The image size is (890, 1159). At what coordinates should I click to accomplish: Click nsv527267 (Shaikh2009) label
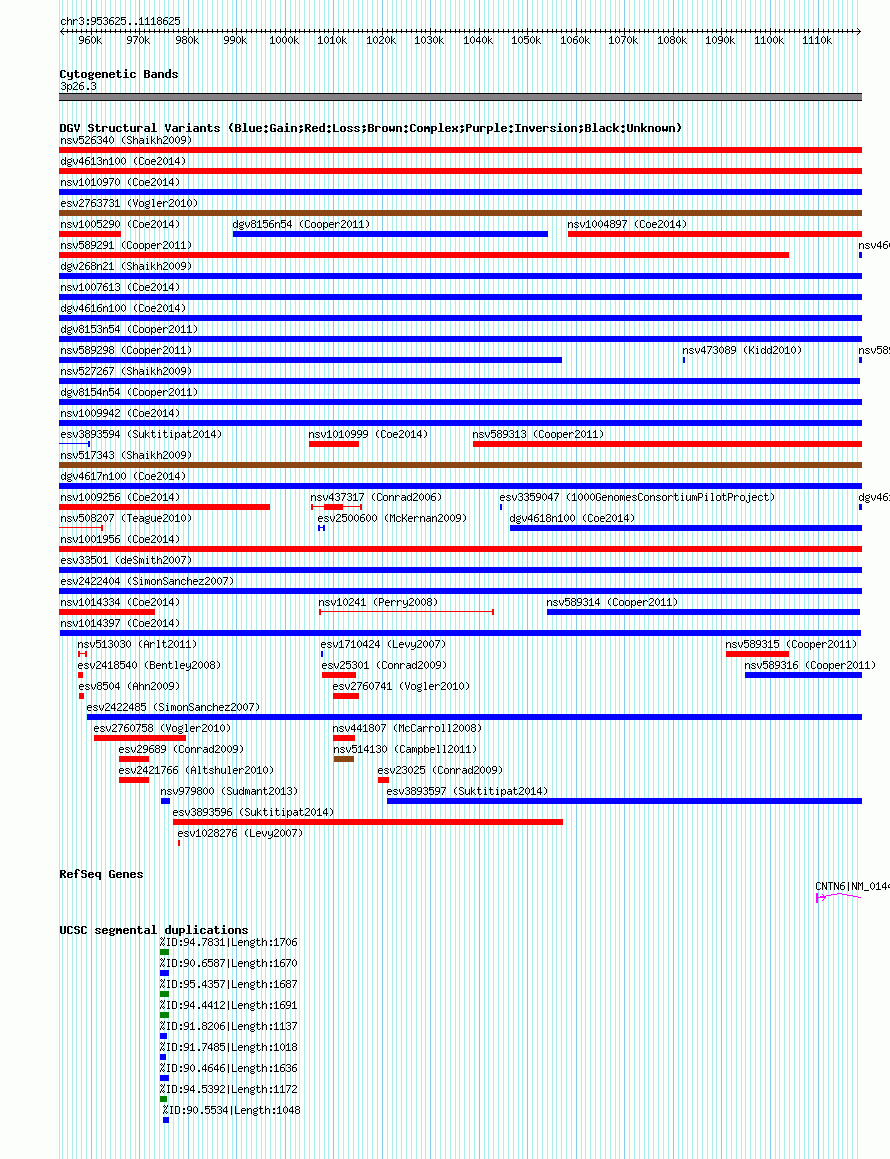click(126, 371)
